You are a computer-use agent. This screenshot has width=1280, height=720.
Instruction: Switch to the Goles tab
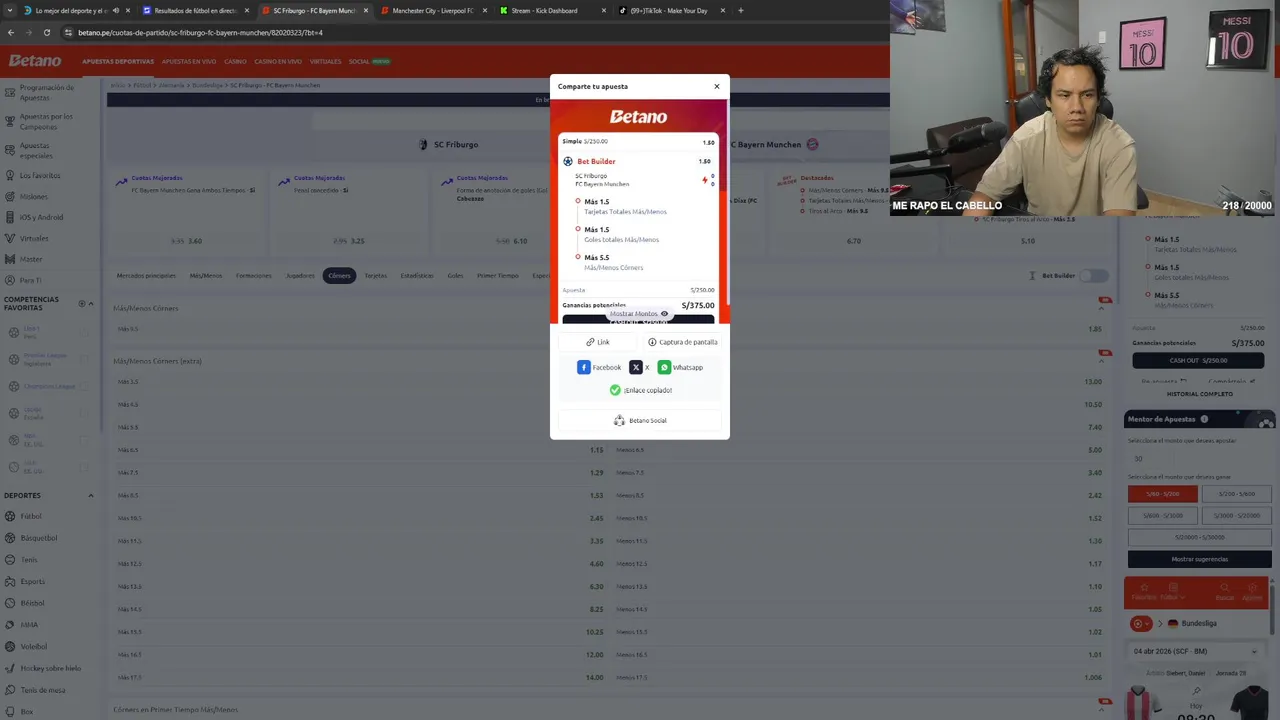click(x=455, y=275)
